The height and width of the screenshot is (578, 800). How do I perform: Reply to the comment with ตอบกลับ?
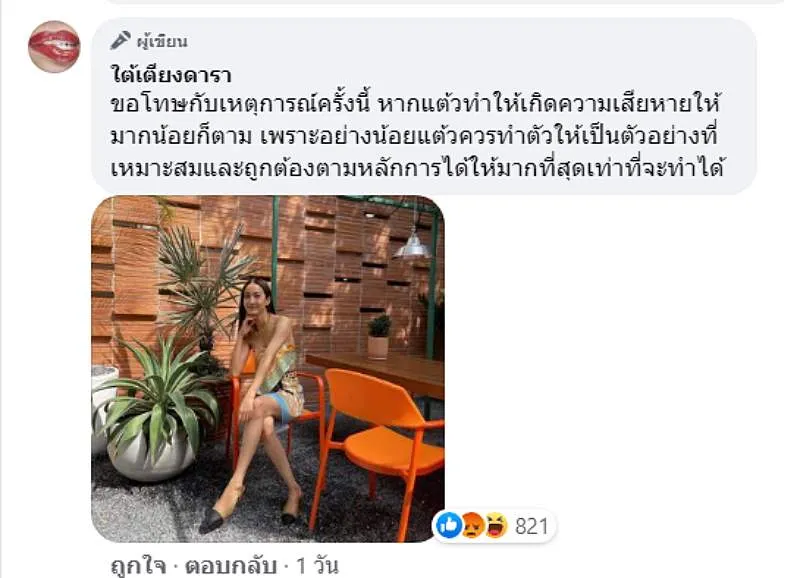[231, 566]
